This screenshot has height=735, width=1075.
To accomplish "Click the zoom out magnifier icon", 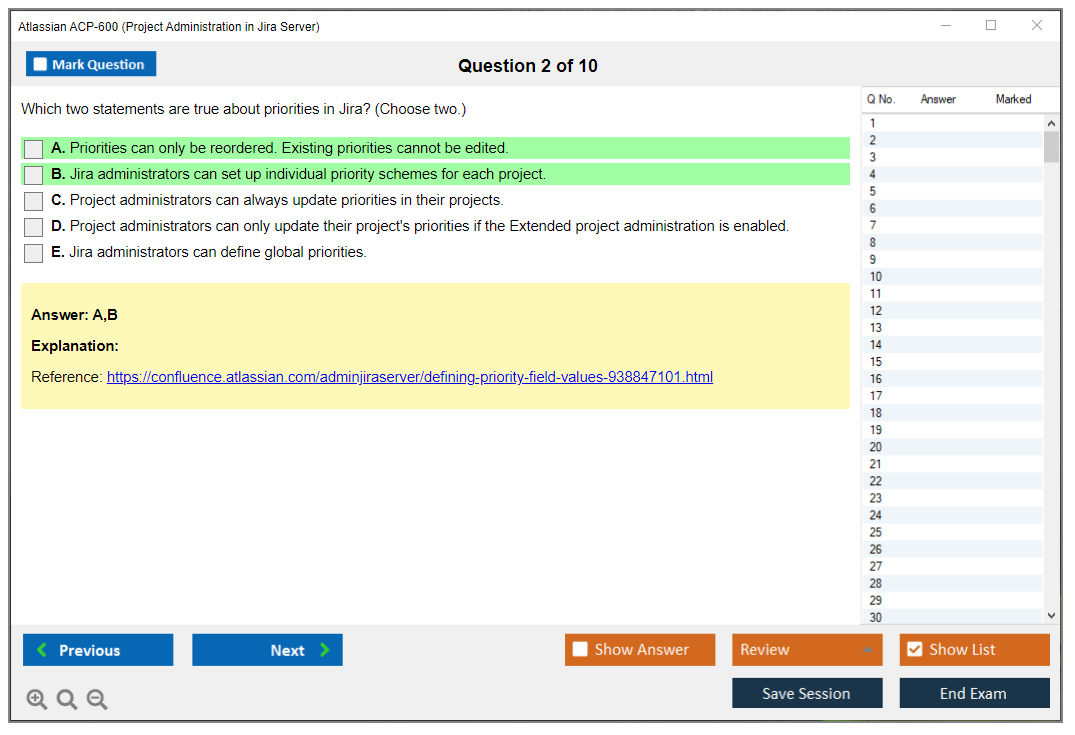I will tap(97, 700).
